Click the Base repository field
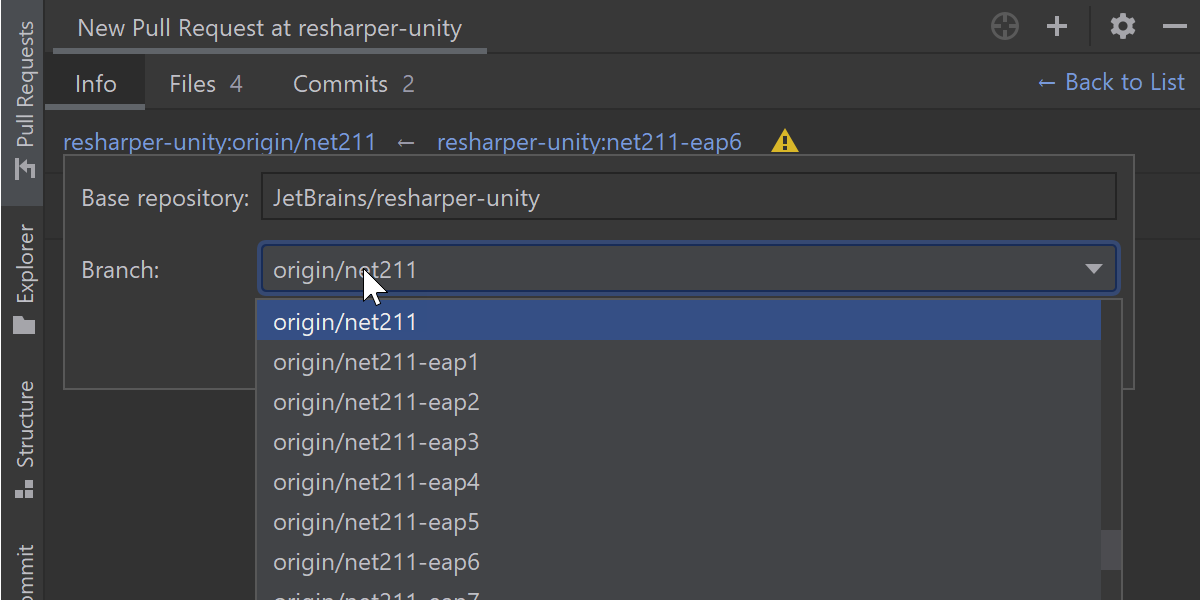This screenshot has height=600, width=1200. (x=688, y=197)
